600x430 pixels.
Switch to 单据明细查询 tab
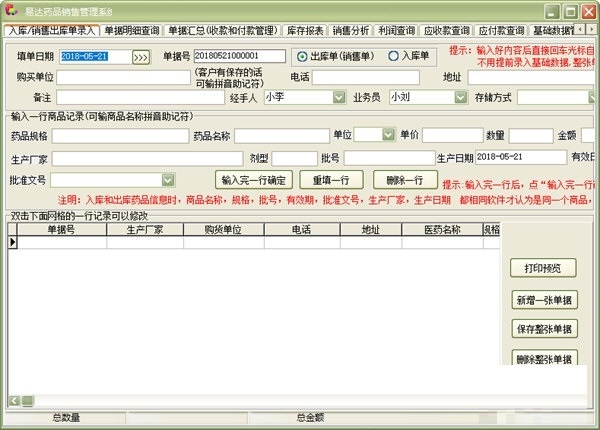click(x=132, y=31)
